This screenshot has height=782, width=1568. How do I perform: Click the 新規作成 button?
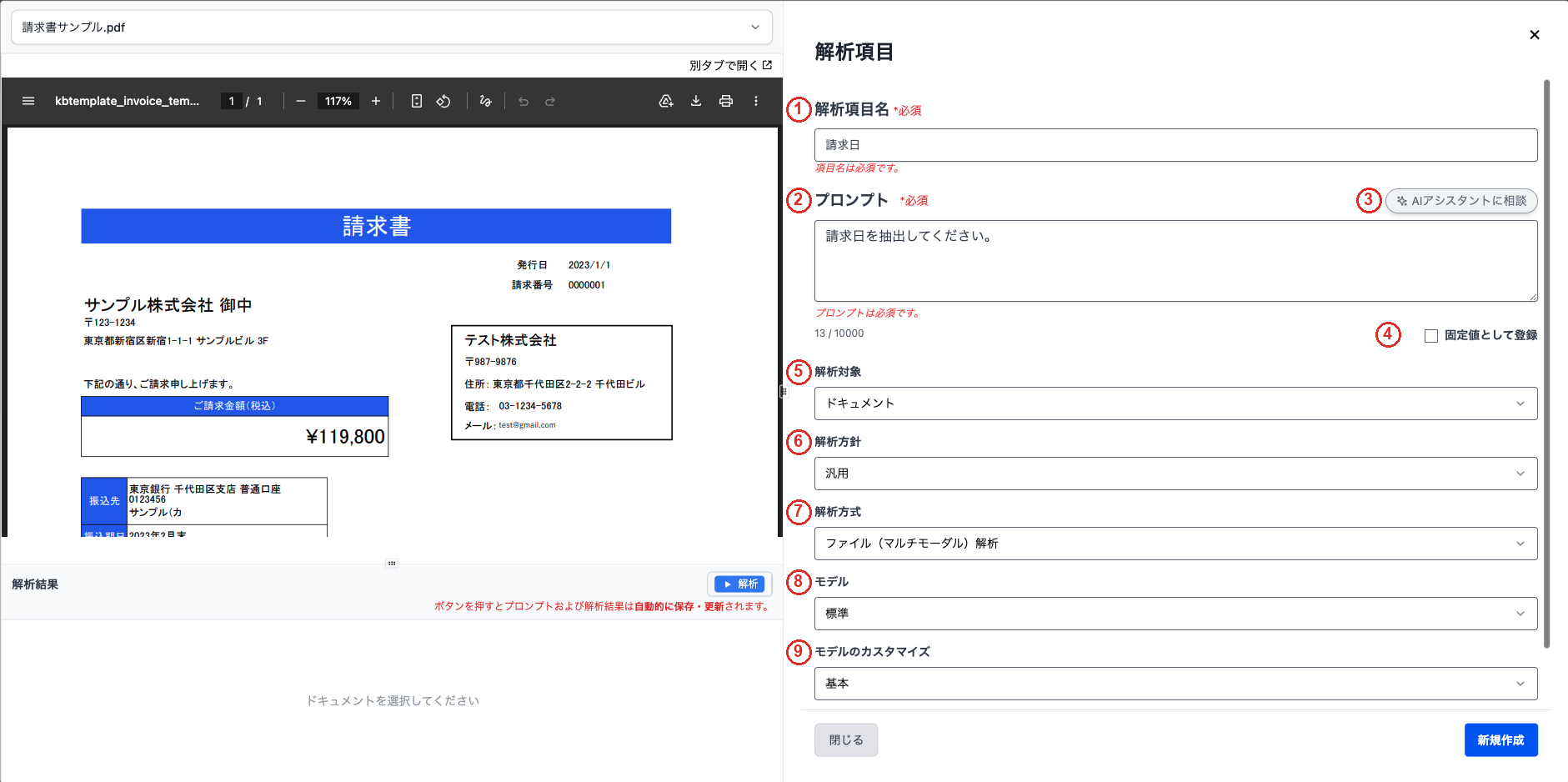[x=1500, y=740]
